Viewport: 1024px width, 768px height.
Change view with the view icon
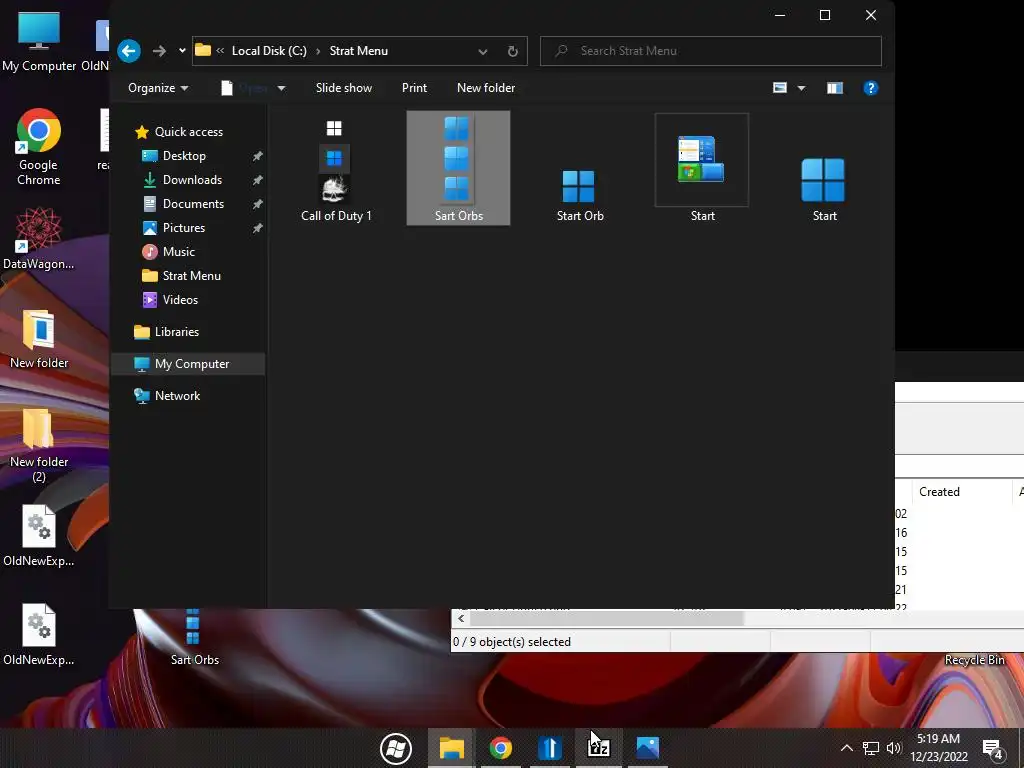tap(780, 88)
